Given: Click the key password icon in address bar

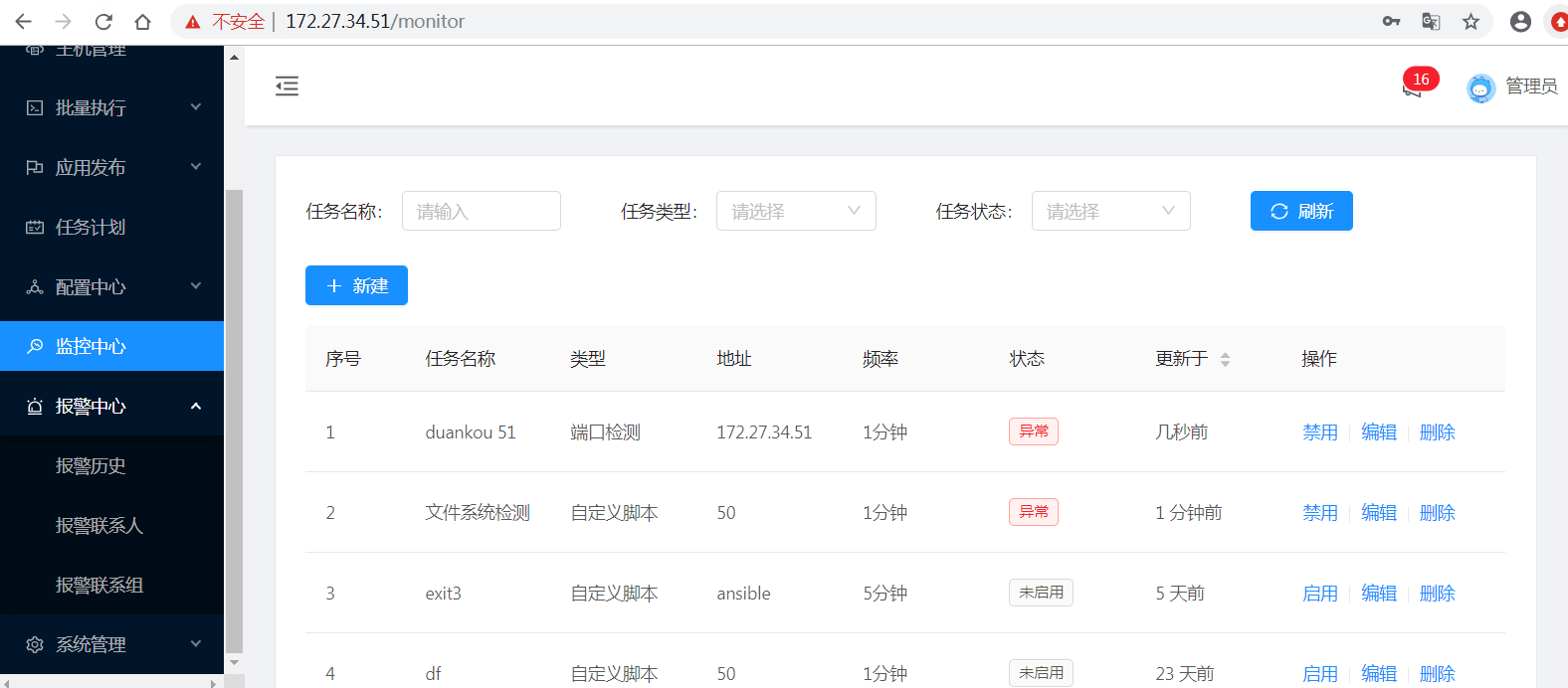Looking at the screenshot, I should 1391,21.
